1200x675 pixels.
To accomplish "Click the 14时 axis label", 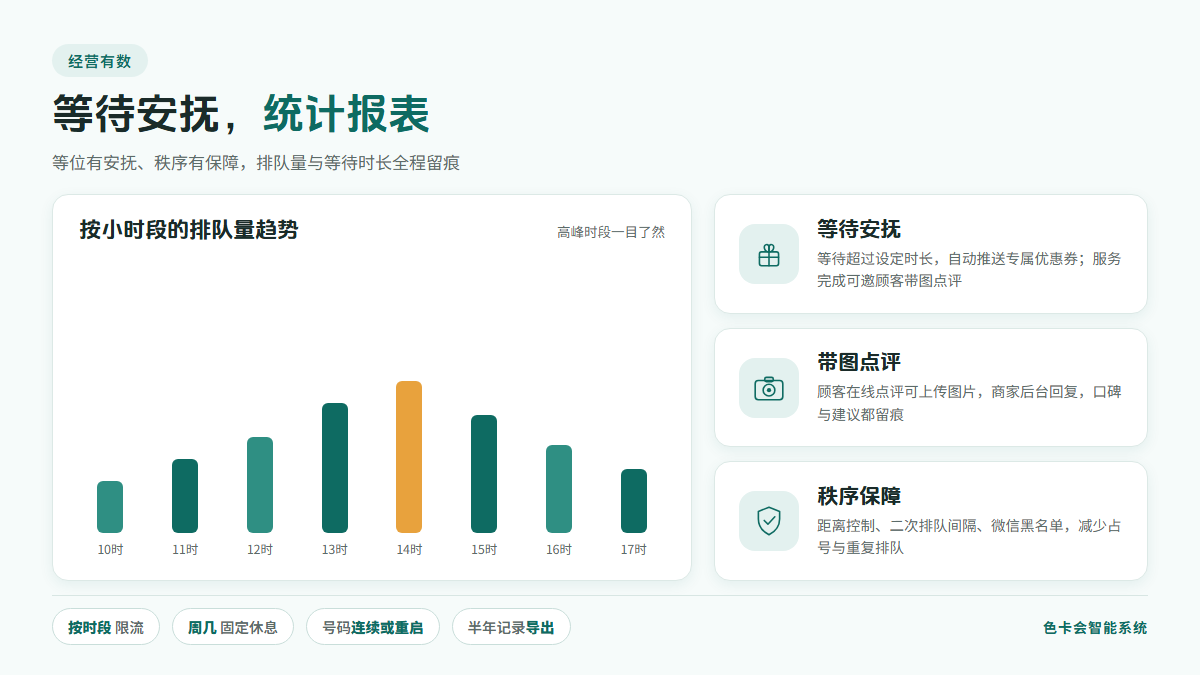I will (409, 550).
